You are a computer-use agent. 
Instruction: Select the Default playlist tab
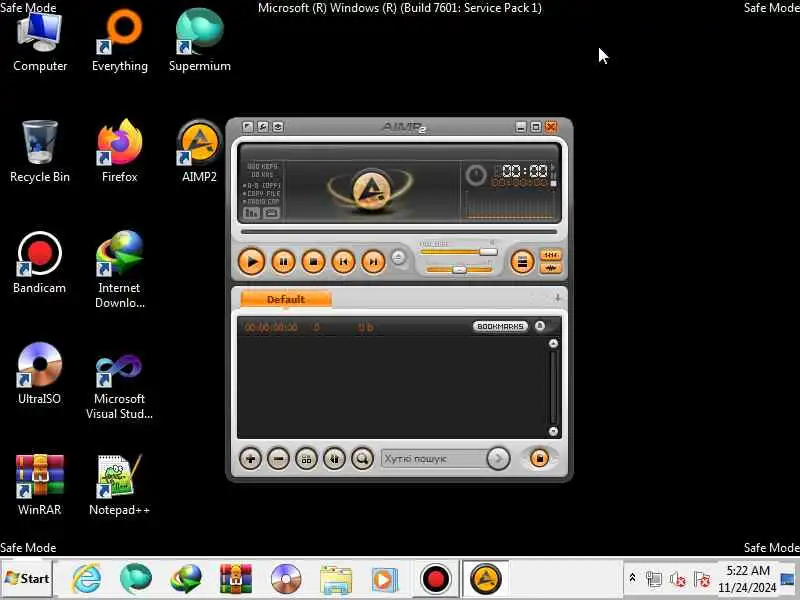click(x=286, y=299)
